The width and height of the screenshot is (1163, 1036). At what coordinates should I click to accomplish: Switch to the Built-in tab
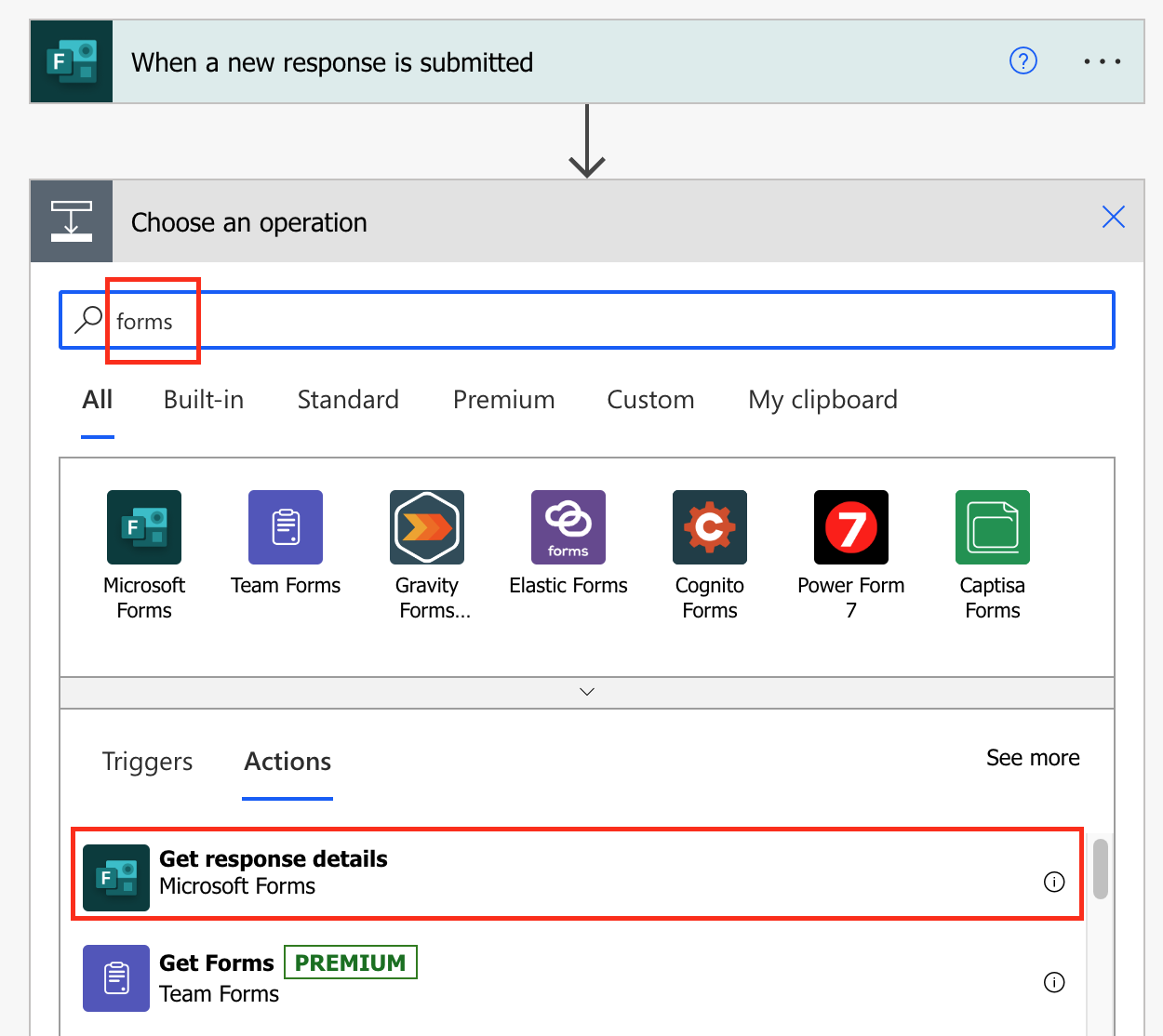pos(204,400)
